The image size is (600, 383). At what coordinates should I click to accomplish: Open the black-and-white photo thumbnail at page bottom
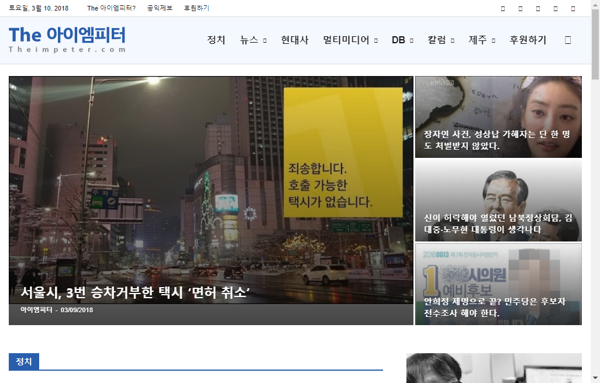point(494,368)
